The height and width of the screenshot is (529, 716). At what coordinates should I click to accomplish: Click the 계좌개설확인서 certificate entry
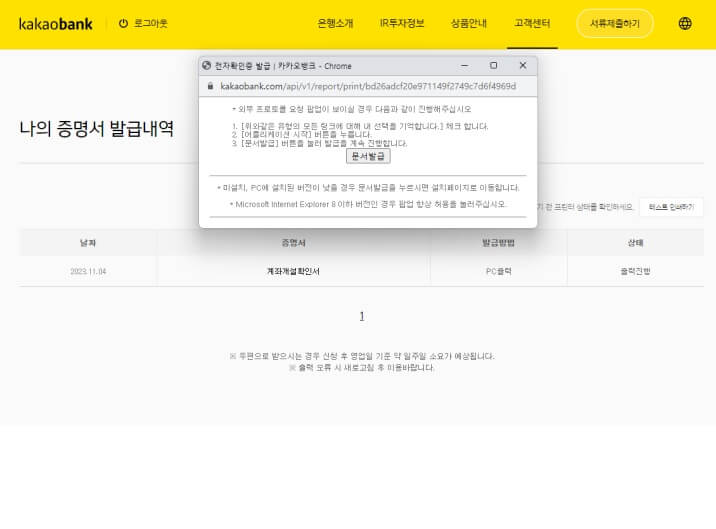293,271
